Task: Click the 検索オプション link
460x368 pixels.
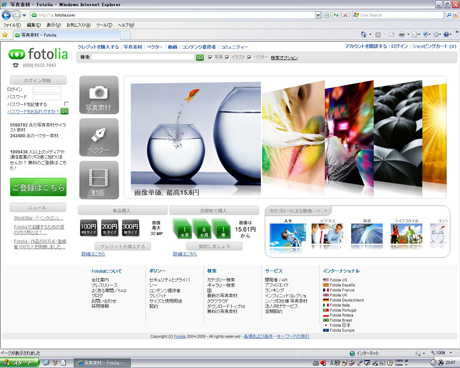Action: click(x=284, y=58)
